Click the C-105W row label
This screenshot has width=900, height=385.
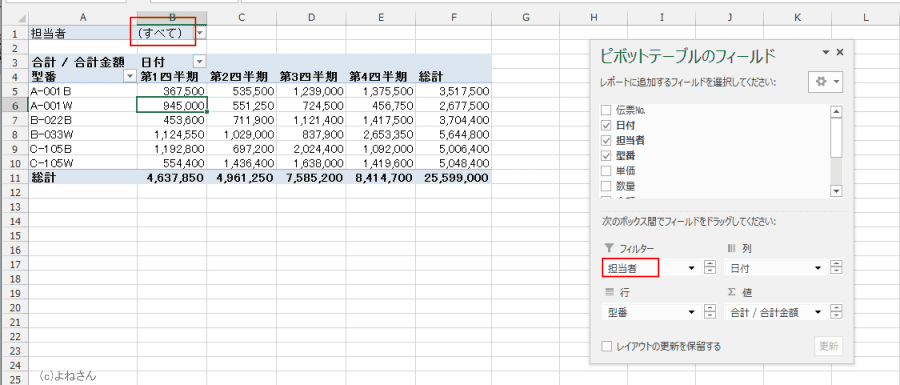point(83,163)
